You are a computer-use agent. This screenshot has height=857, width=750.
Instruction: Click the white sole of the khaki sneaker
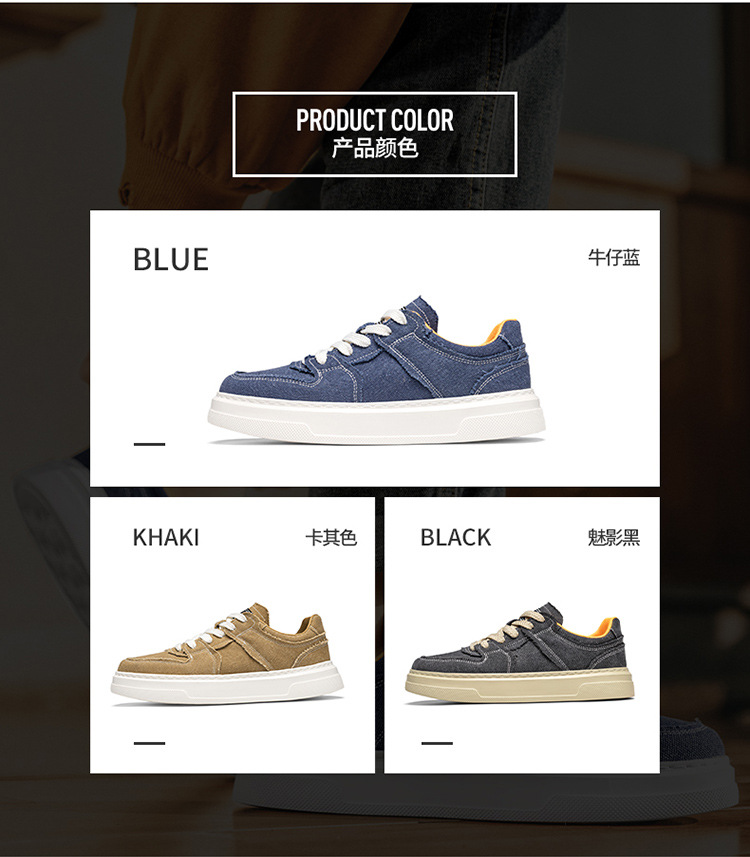coord(227,685)
